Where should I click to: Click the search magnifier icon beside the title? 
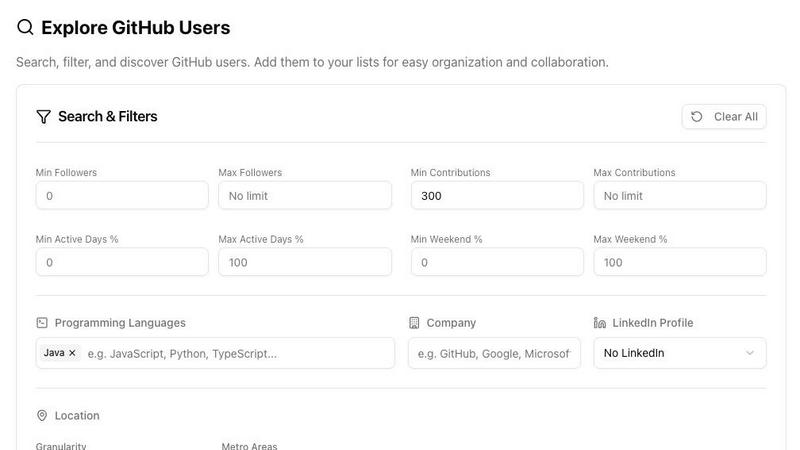26,28
